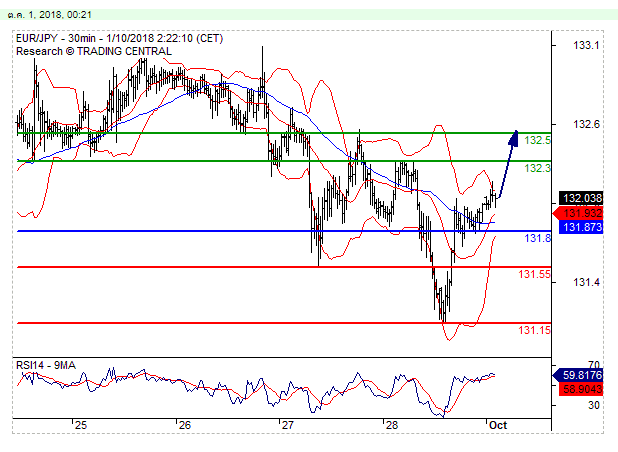Click the RSI14 - 9MA indicator label
Screen dimensions: 618x452
(46, 365)
